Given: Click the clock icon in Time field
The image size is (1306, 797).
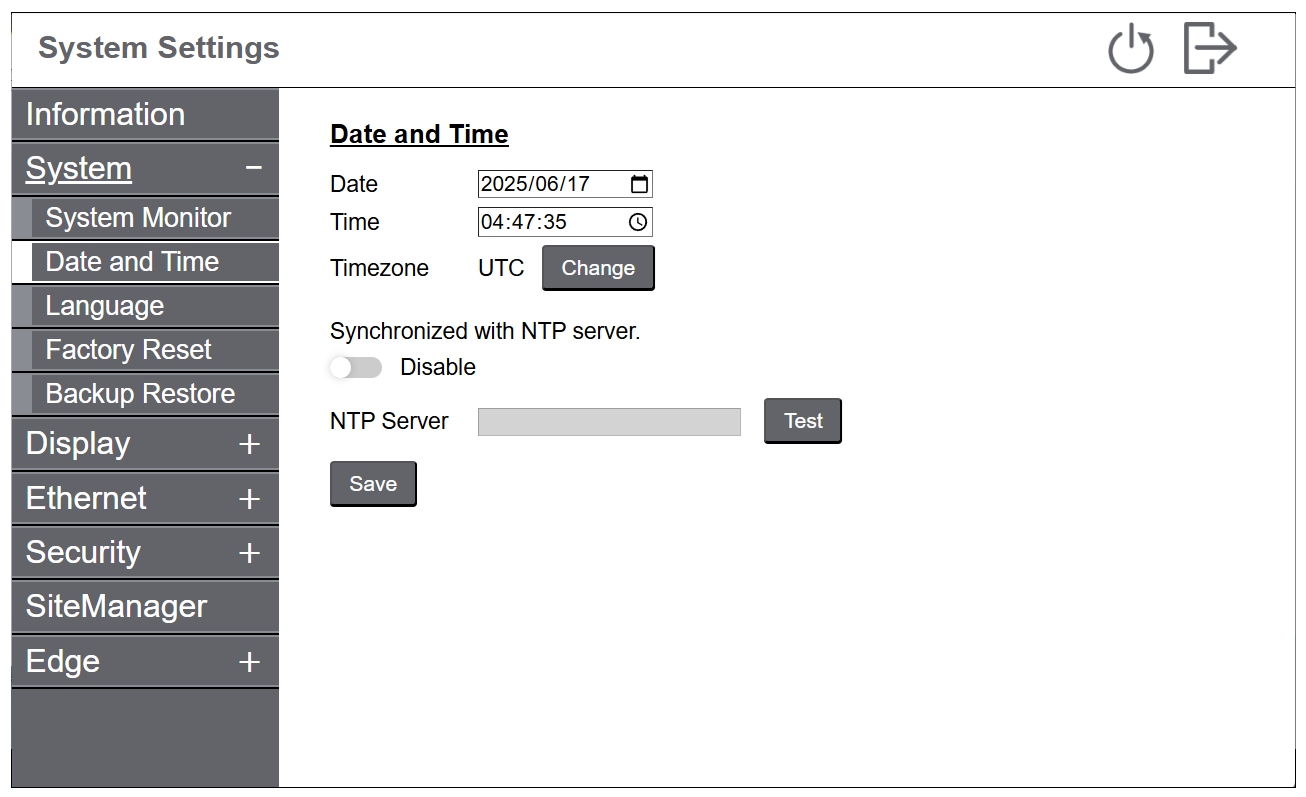Looking at the screenshot, I should pyautogui.click(x=638, y=222).
